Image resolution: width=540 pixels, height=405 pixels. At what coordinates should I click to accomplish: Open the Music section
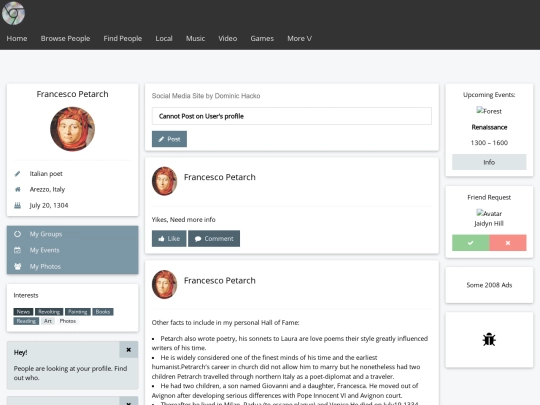[195, 39]
